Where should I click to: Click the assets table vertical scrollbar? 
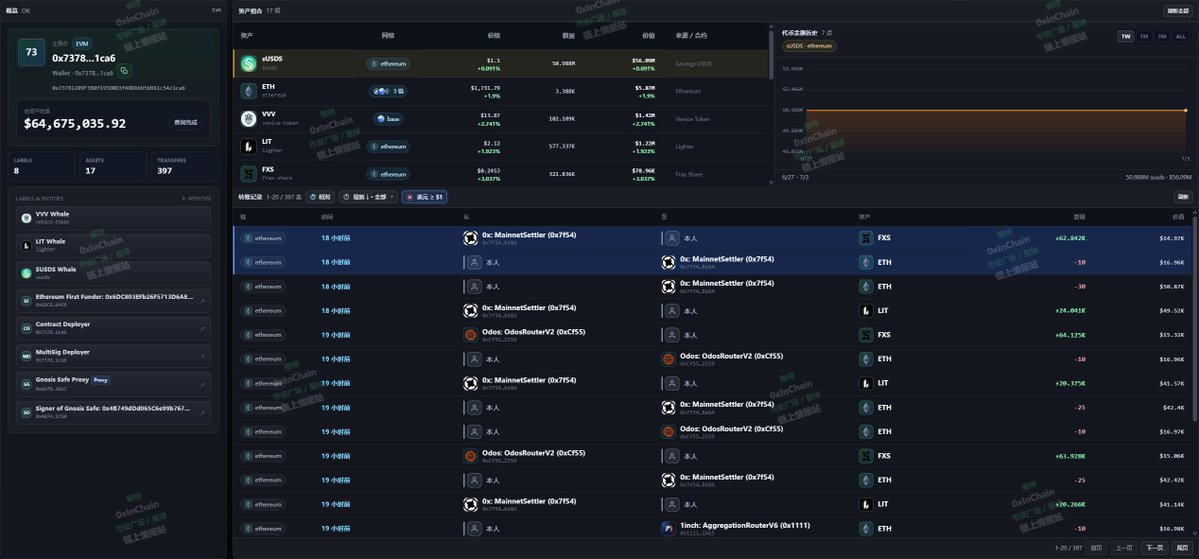click(771, 54)
